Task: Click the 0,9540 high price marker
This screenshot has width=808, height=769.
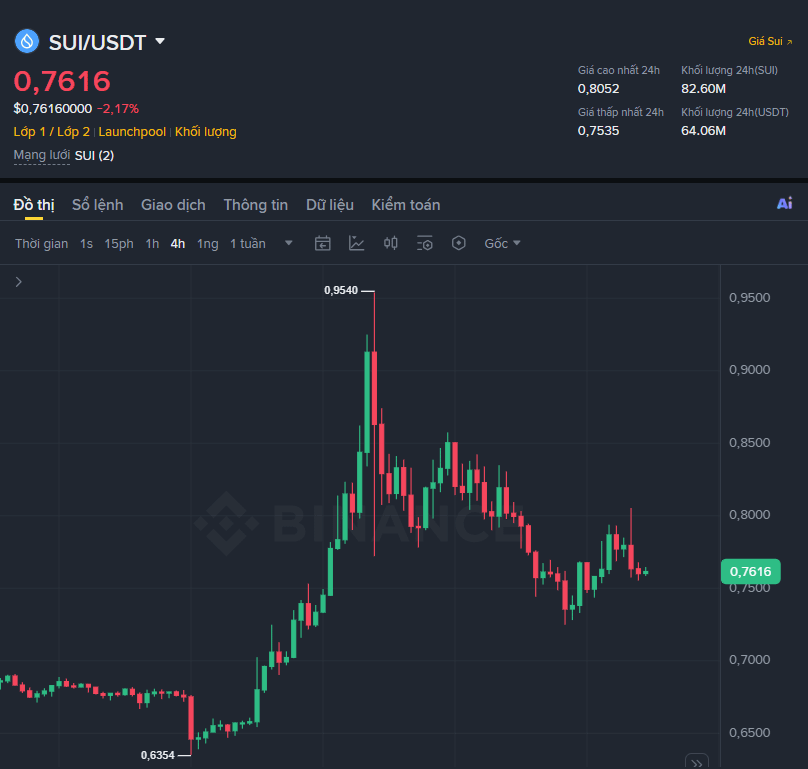Action: tap(341, 291)
